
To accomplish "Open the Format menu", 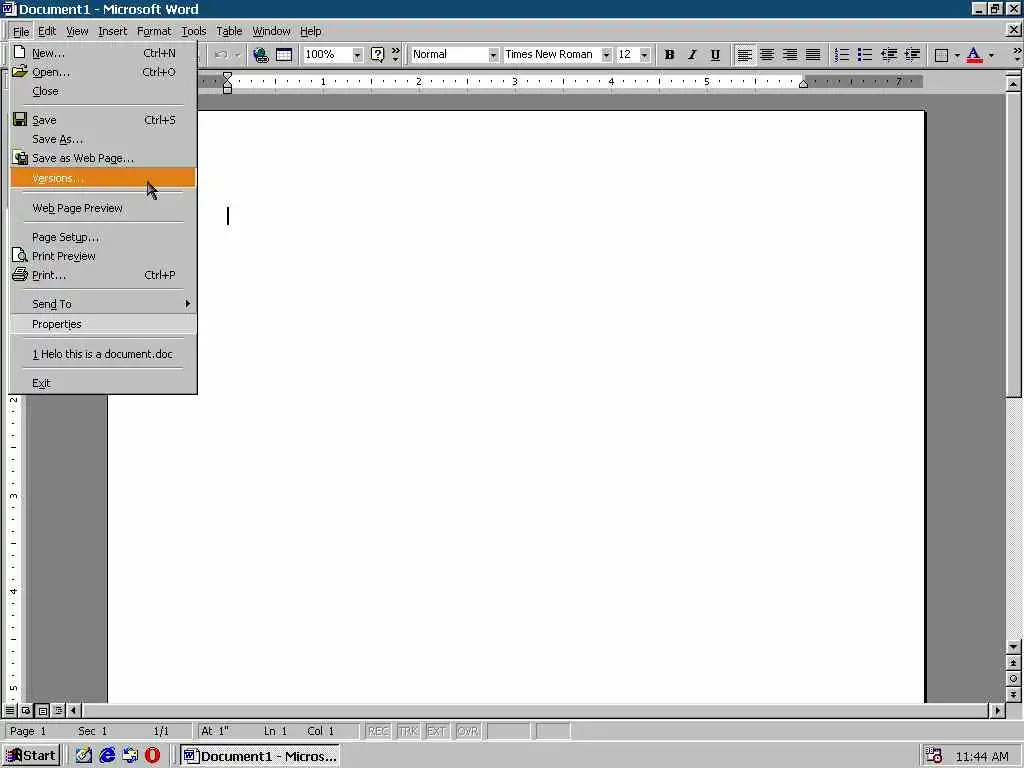I will point(153,31).
